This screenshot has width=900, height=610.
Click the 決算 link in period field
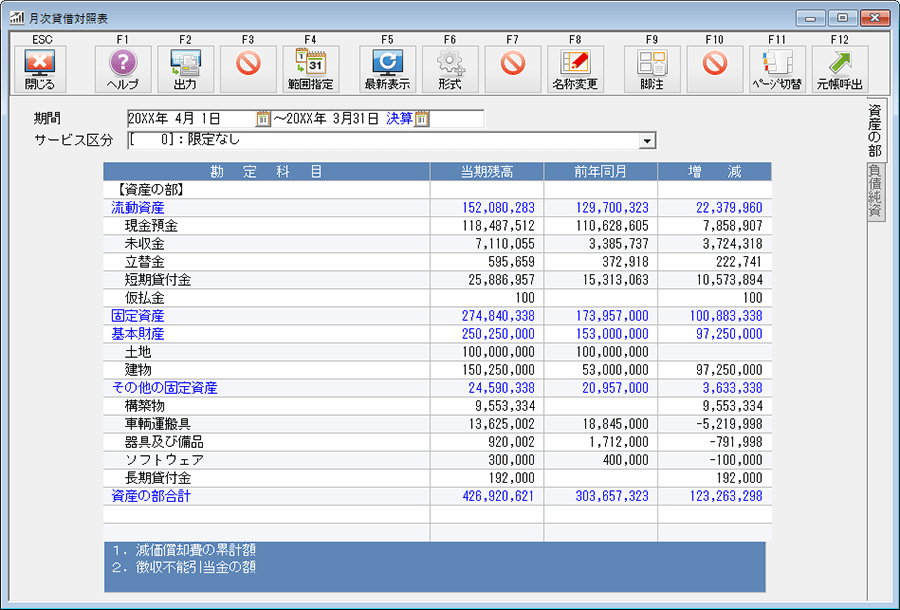pyautogui.click(x=399, y=119)
